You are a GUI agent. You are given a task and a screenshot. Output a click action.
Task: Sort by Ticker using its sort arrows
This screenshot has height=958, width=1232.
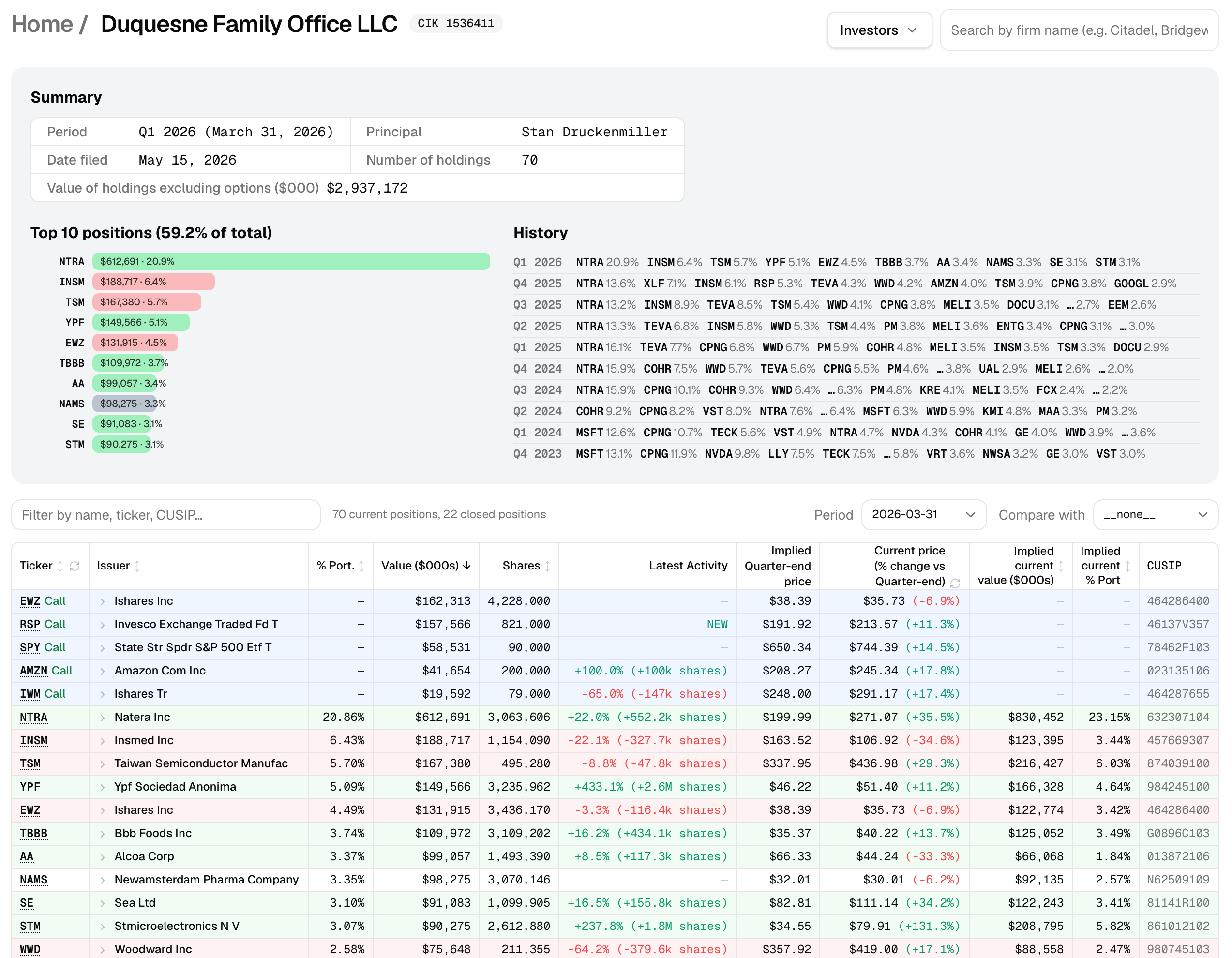point(60,566)
